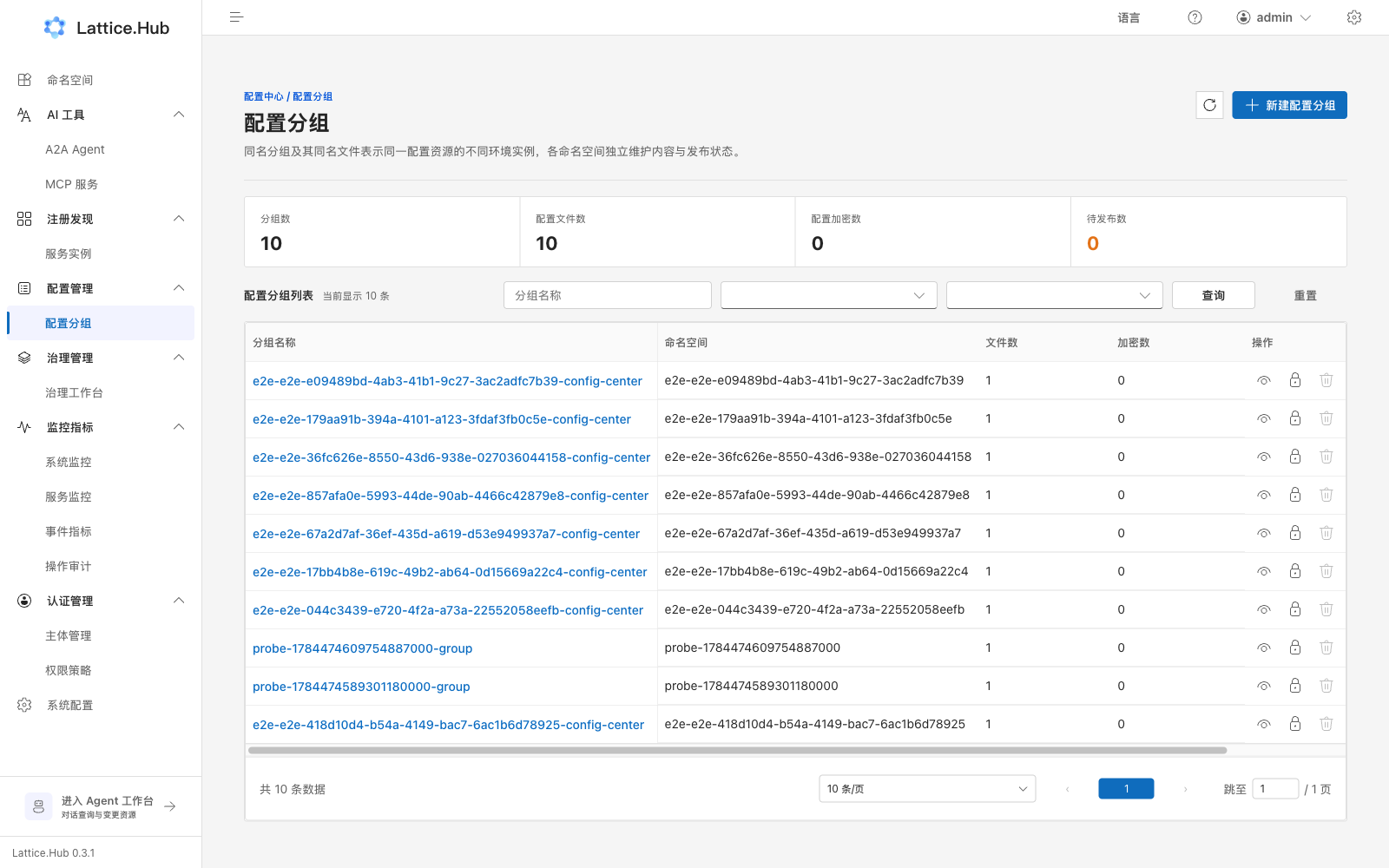The height and width of the screenshot is (868, 1389).
Task: Click lock icon for probe-1784474589301180000 row
Action: point(1295,686)
